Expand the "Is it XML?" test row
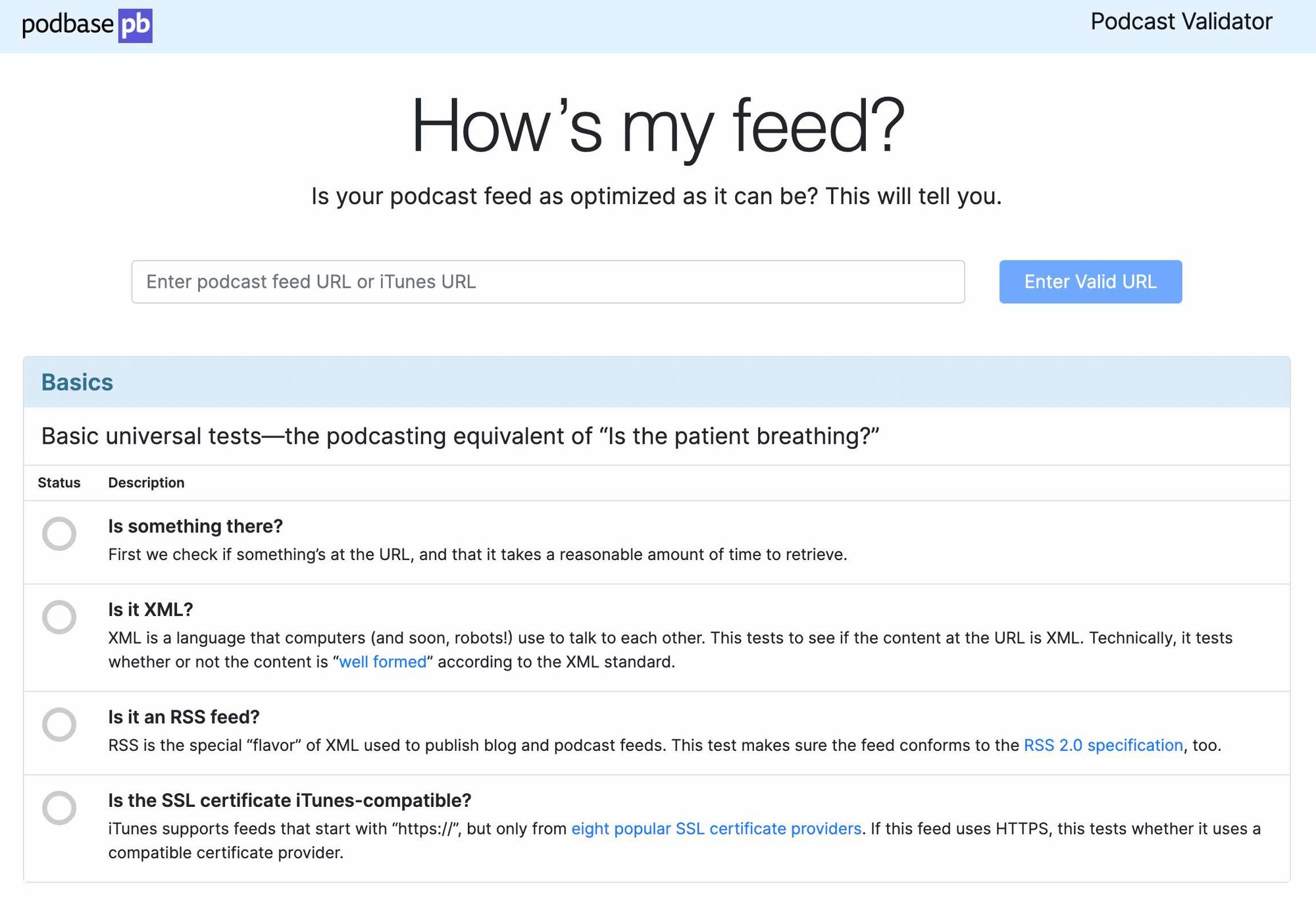 click(x=151, y=609)
